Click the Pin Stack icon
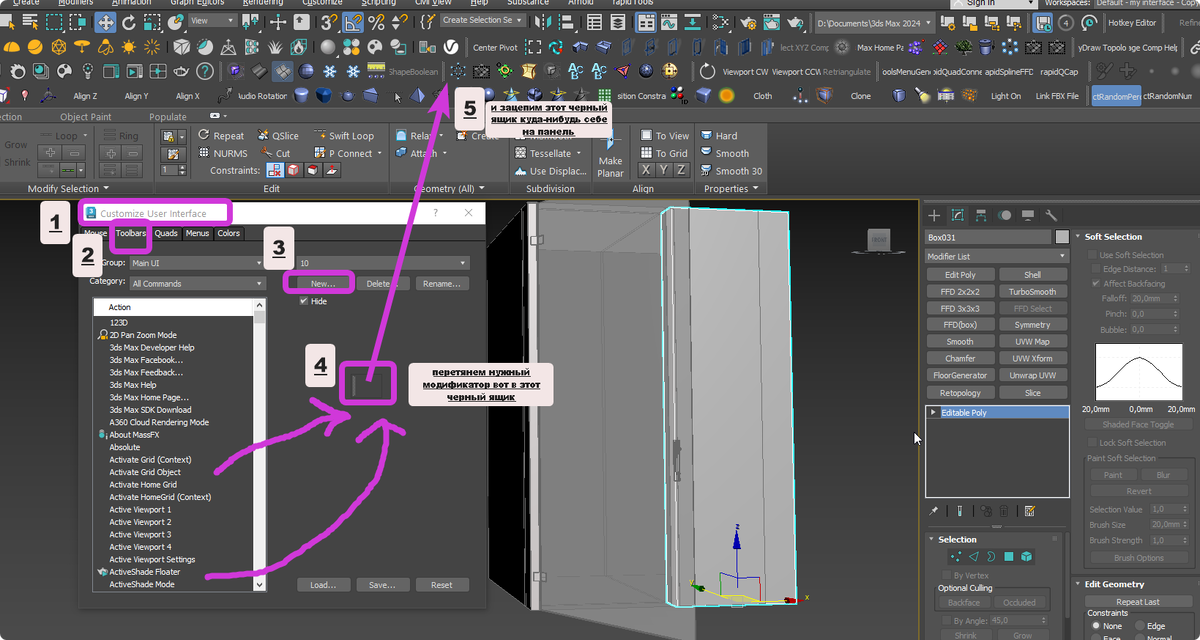Image resolution: width=1200 pixels, height=640 pixels. pos(934,511)
